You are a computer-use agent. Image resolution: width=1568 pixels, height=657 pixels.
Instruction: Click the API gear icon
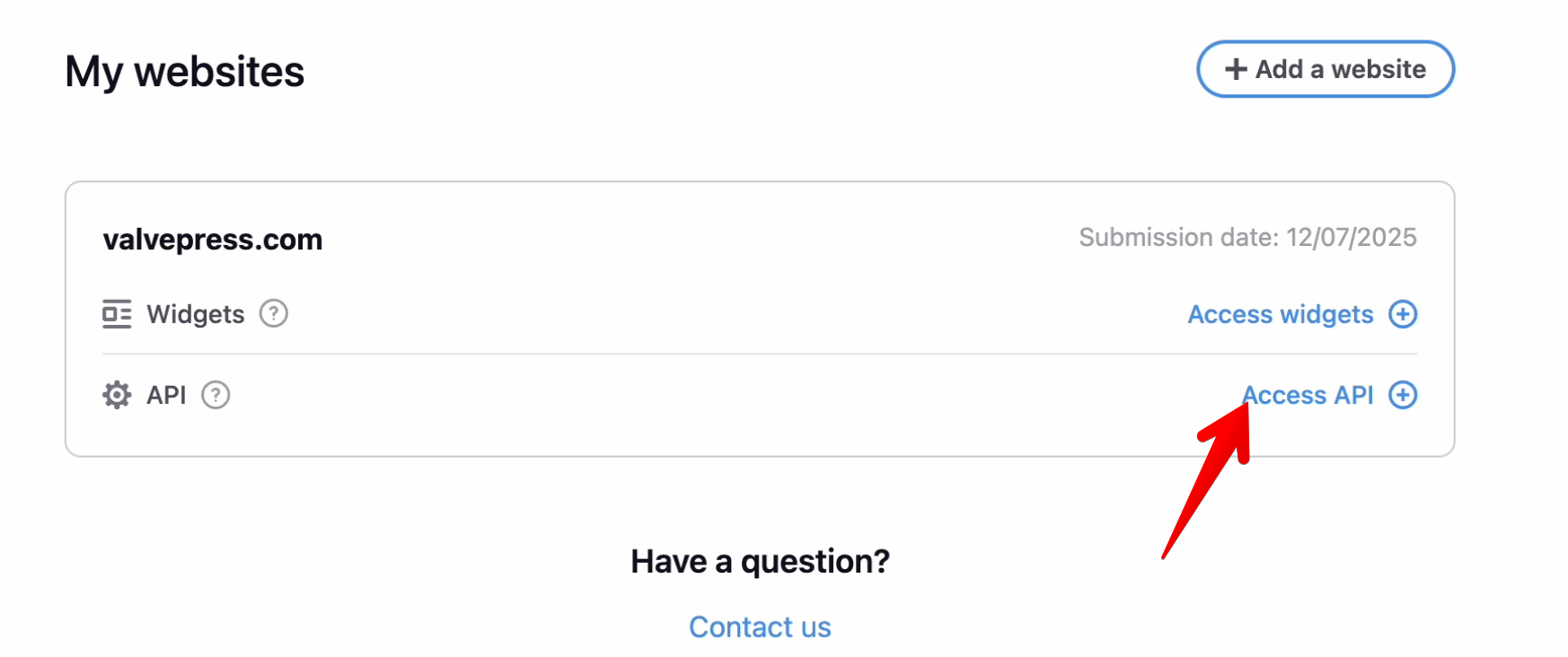point(117,395)
